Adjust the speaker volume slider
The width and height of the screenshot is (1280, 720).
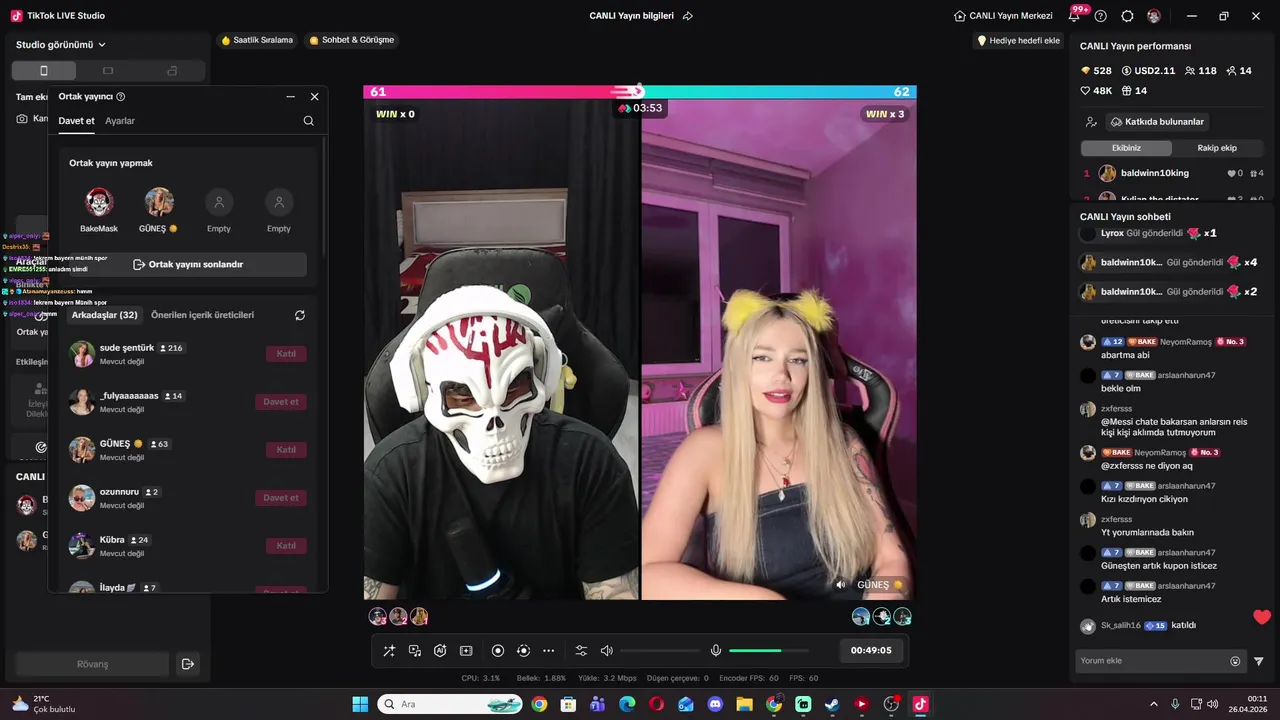click(660, 651)
